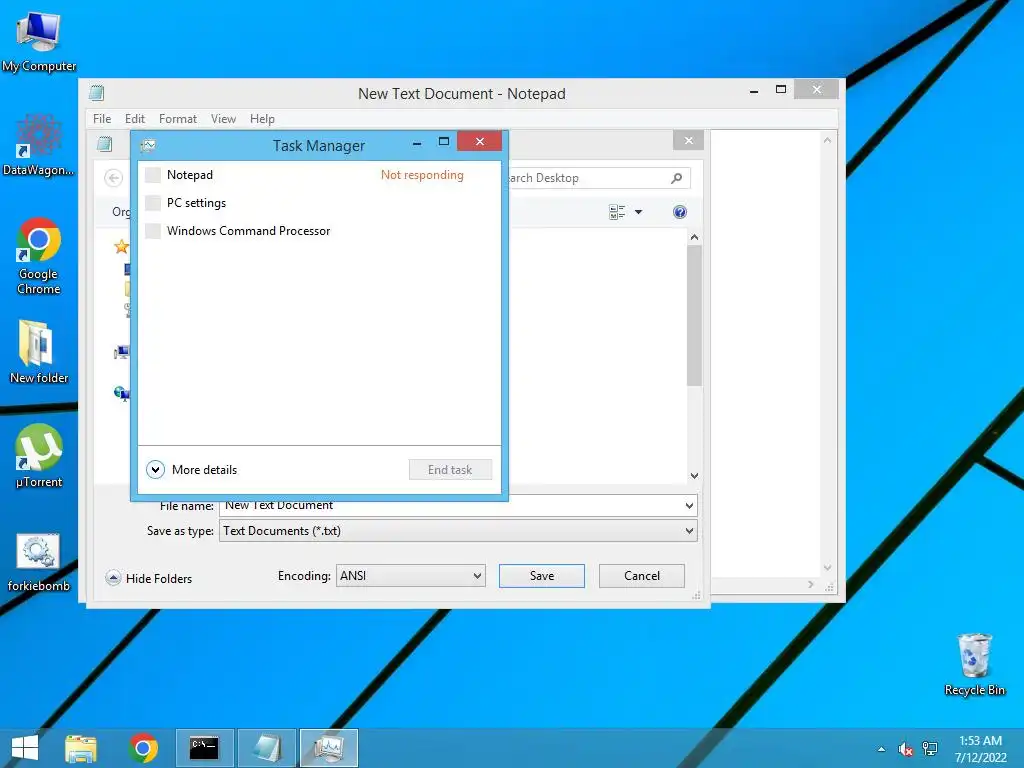Click the Task Manager title bar icon

pos(148,145)
